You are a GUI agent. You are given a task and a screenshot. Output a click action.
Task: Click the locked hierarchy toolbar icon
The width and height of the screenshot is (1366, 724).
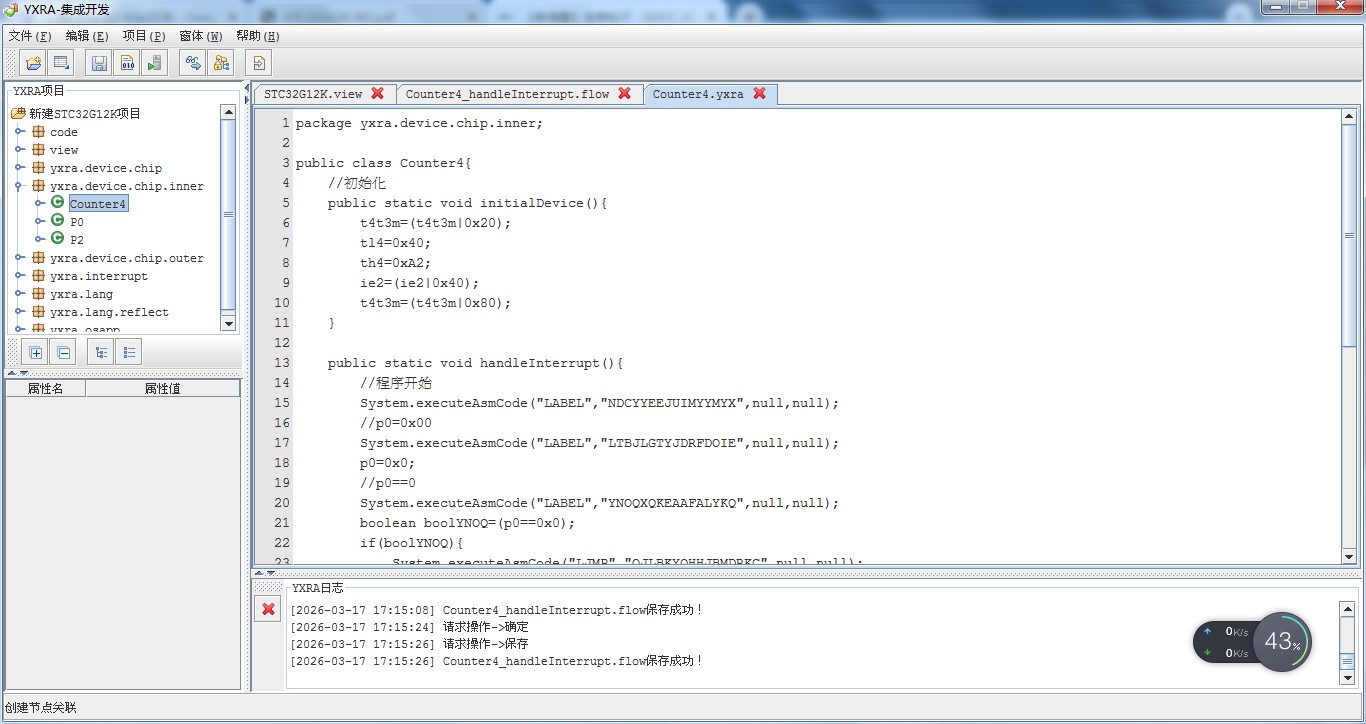(221, 63)
